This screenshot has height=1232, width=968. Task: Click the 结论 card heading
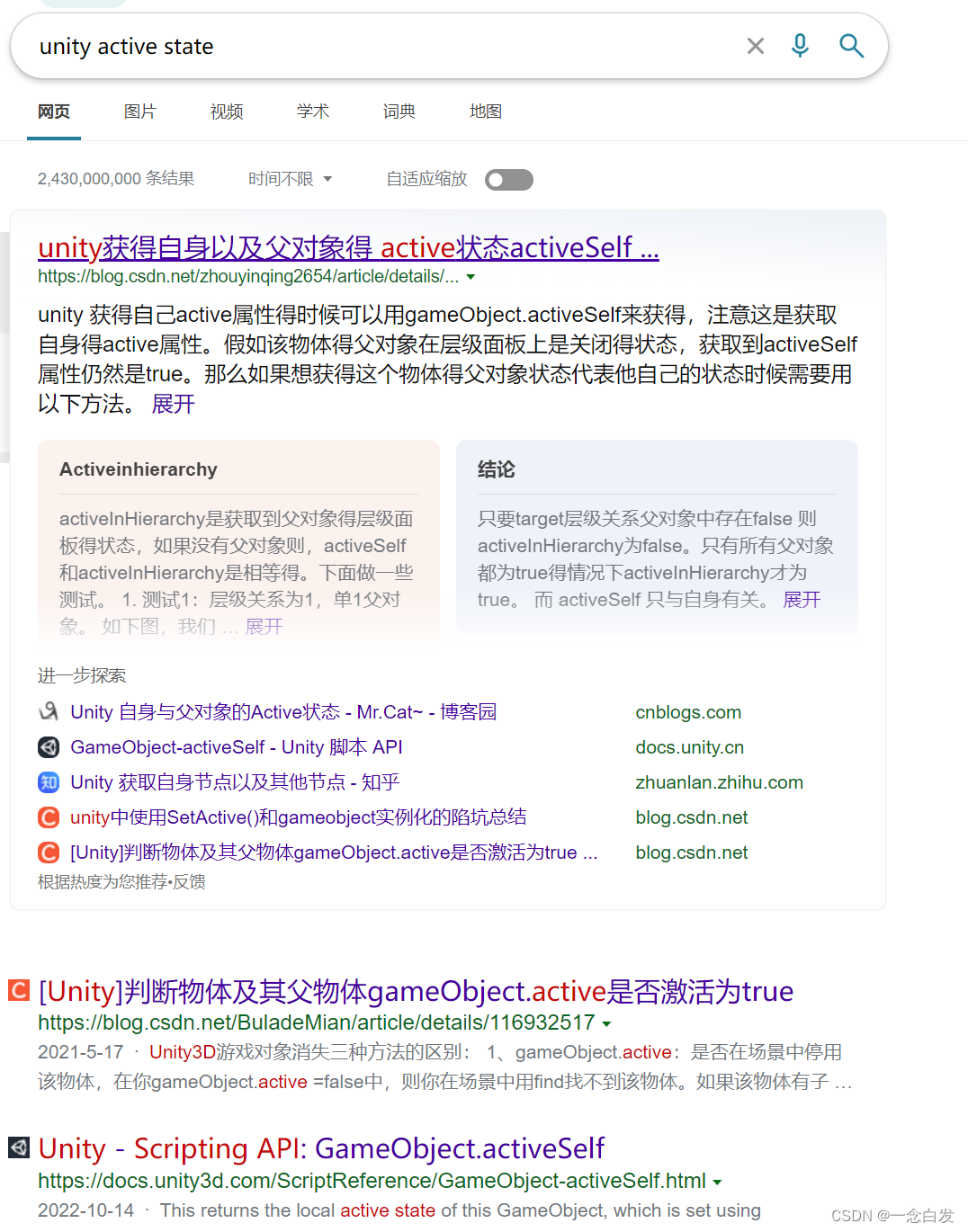(497, 469)
